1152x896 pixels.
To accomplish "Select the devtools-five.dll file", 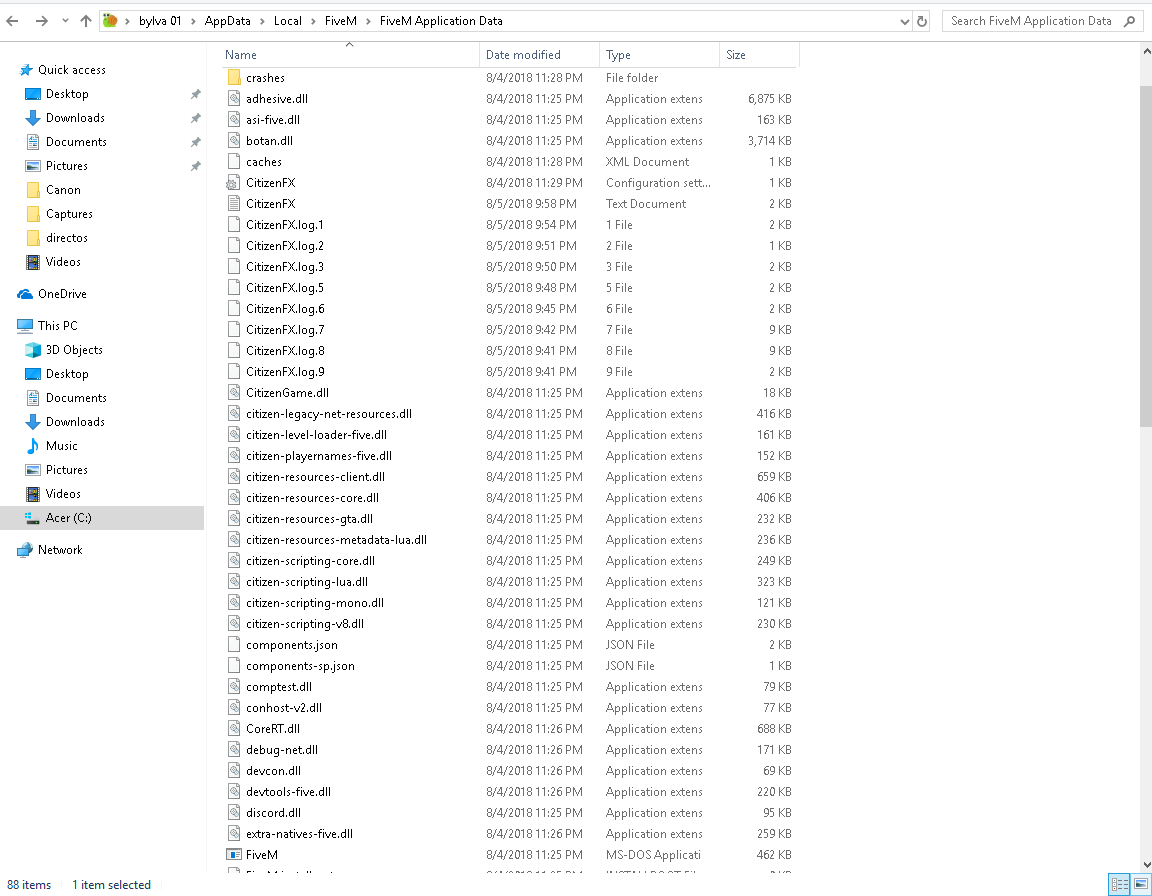I will click(288, 792).
